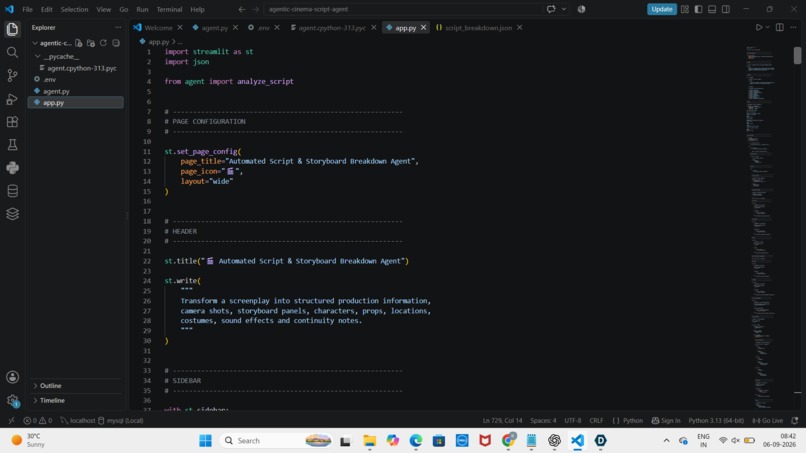Click the code minimap

(763, 226)
